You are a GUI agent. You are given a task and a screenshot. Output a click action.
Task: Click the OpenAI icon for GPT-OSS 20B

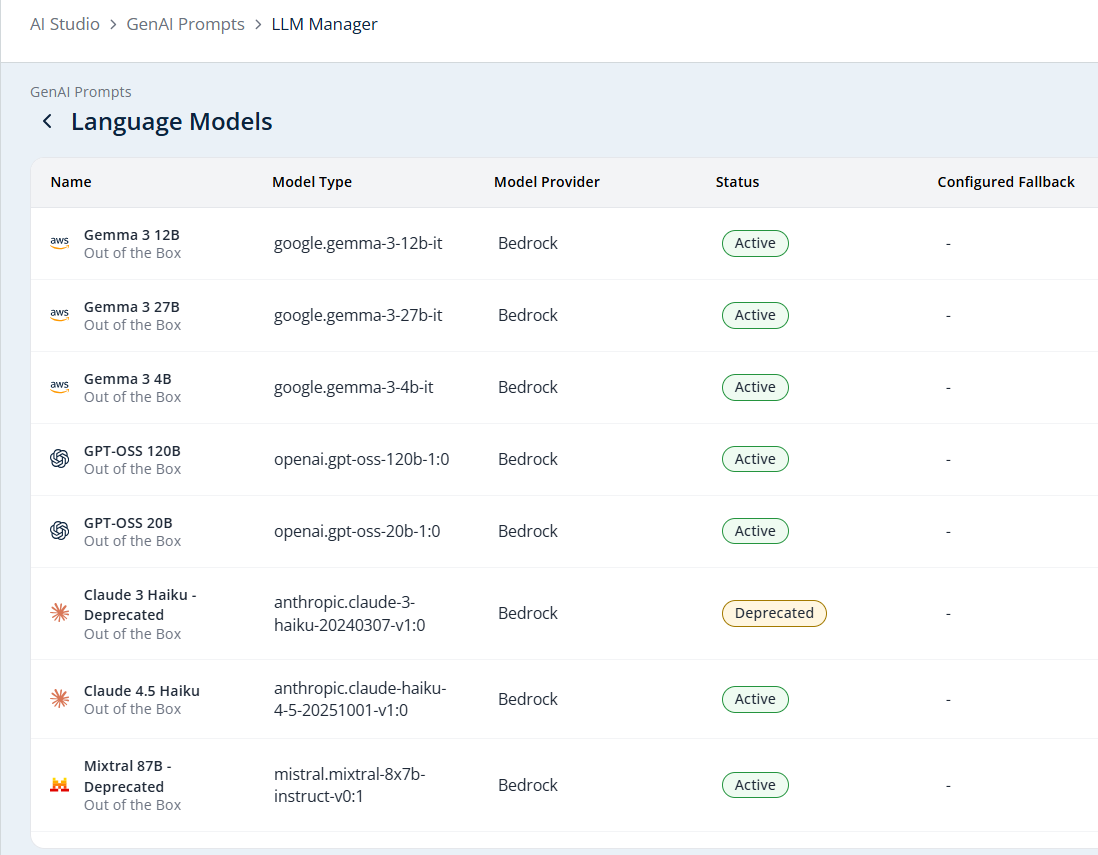click(60, 531)
